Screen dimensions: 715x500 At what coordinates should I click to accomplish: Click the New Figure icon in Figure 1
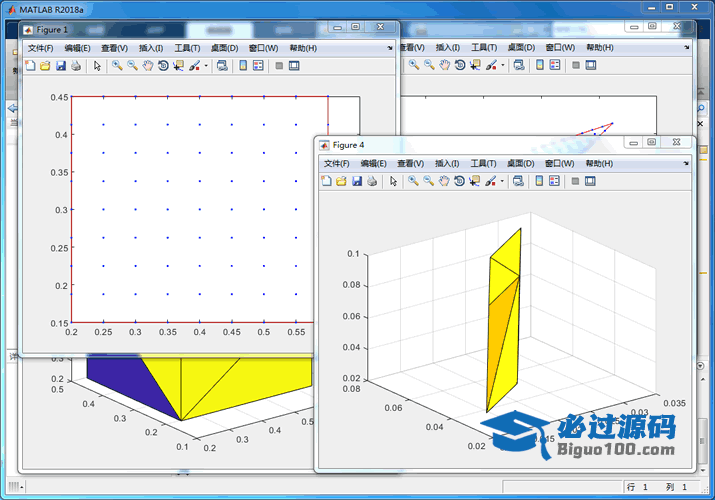click(29, 66)
